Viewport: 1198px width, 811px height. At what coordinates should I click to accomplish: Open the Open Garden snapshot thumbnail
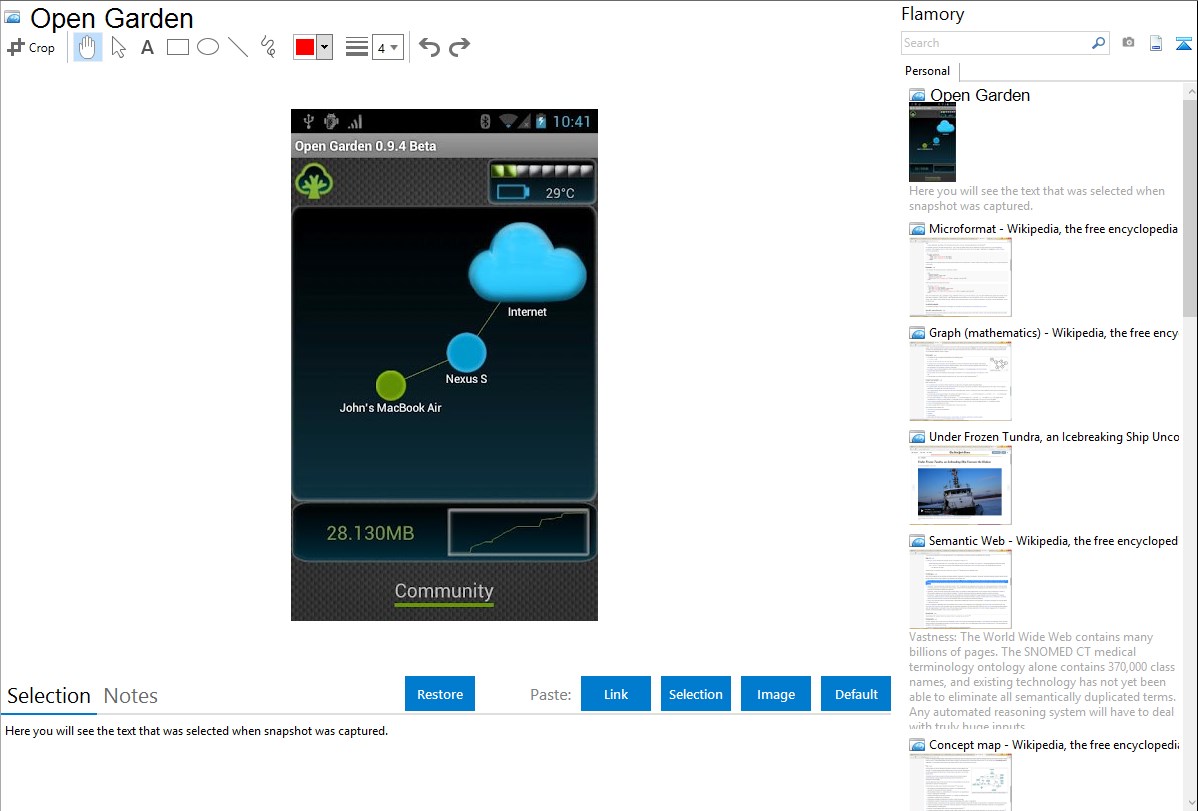pyautogui.click(x=932, y=143)
